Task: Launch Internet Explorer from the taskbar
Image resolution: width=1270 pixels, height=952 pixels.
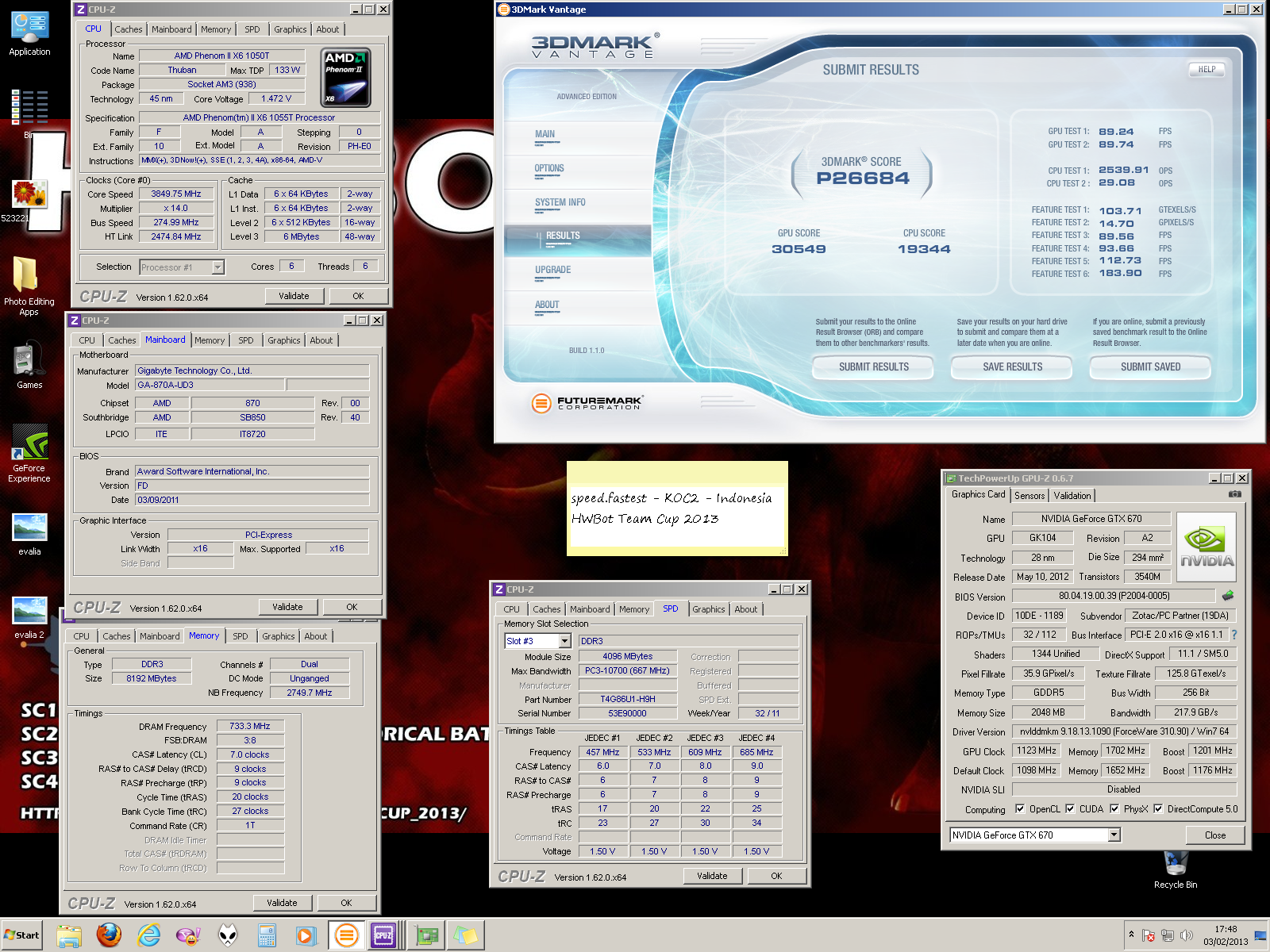Action: pos(148,935)
